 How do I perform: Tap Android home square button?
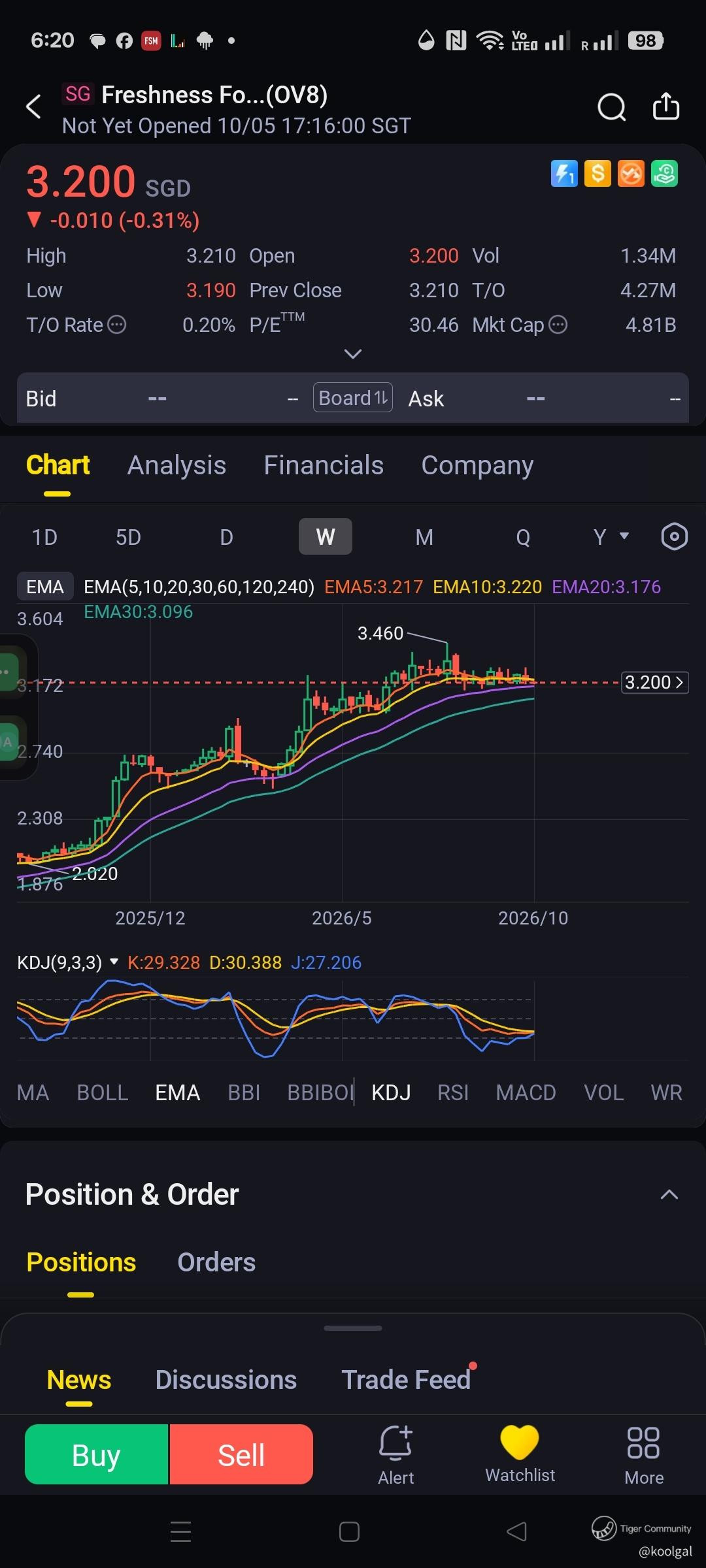click(x=349, y=1531)
